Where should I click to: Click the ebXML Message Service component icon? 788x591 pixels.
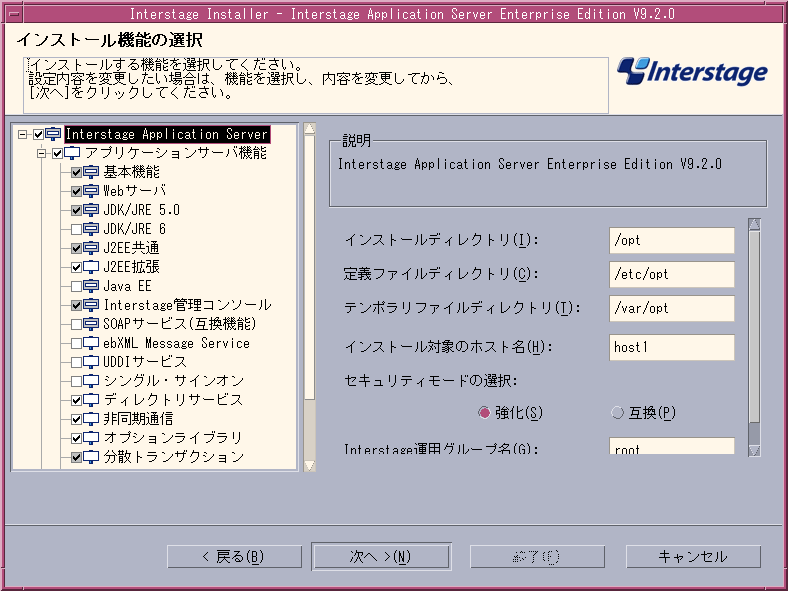(91, 343)
